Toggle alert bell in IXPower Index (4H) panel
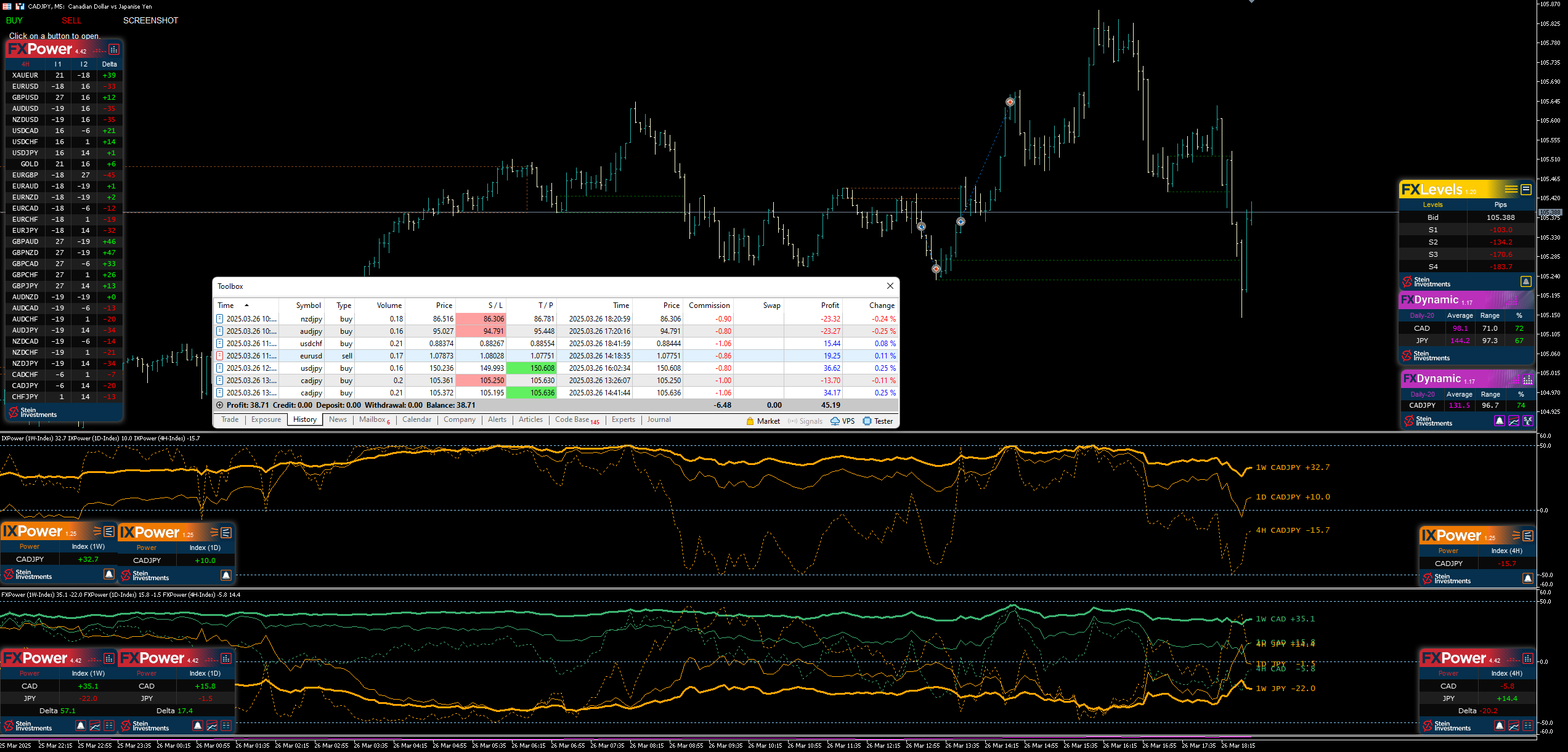1568x752 pixels. pos(1528,578)
